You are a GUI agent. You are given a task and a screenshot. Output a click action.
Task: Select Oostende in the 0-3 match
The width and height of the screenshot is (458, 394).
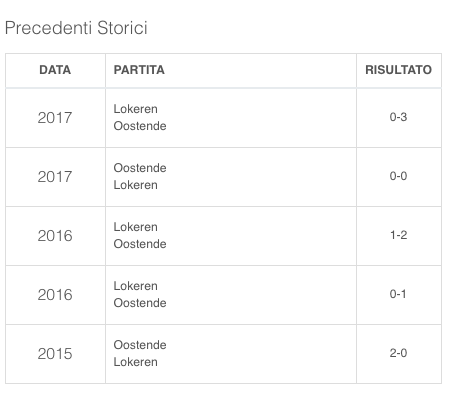click(140, 126)
